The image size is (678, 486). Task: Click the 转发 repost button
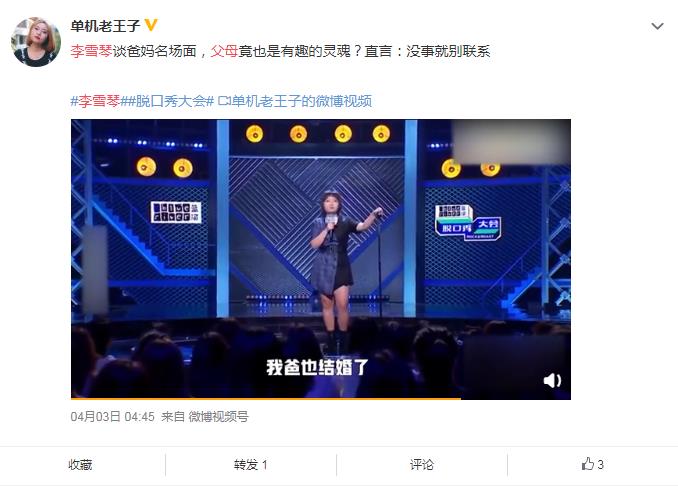(x=250, y=465)
